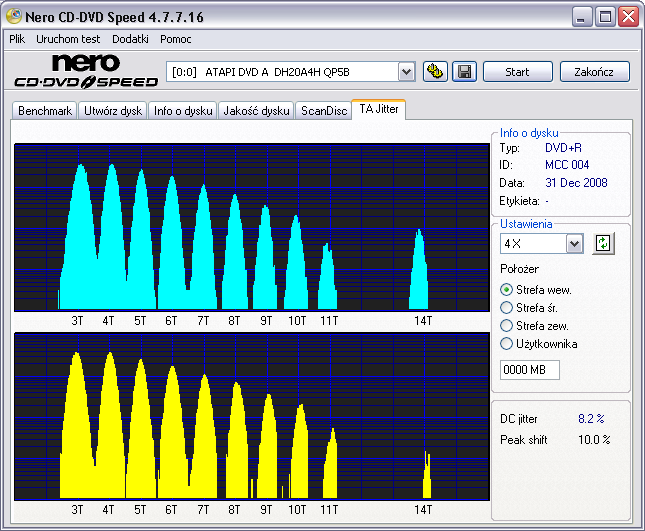Image resolution: width=645 pixels, height=531 pixels.
Task: Click the save floppy disk icon
Action: tap(464, 72)
